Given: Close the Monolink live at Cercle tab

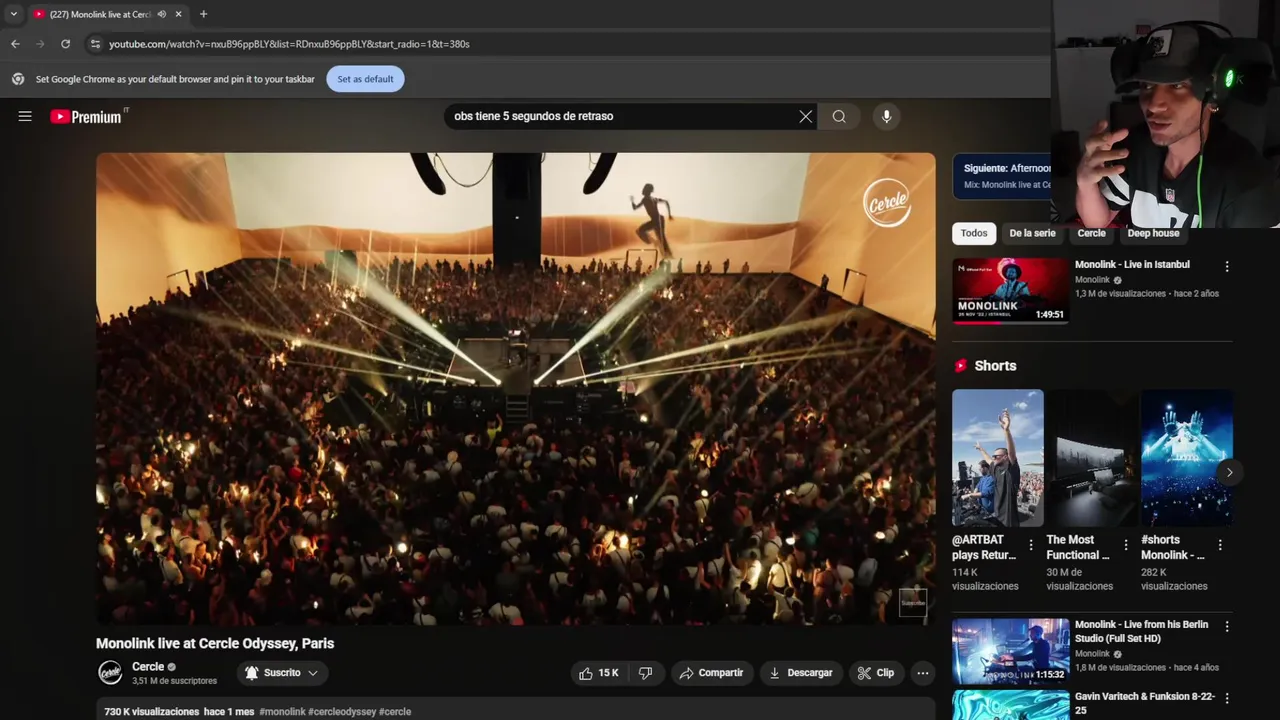Looking at the screenshot, I should tap(178, 14).
